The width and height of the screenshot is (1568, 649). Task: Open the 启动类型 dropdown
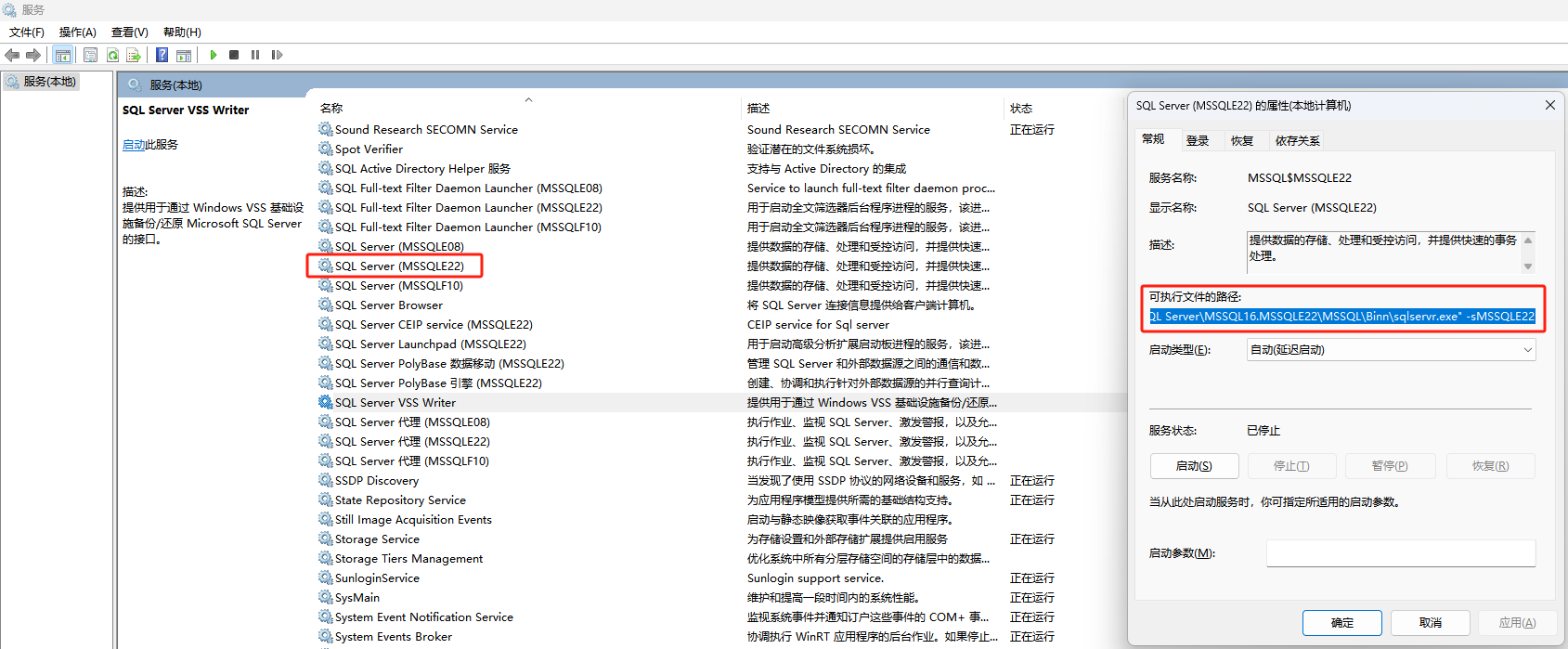click(x=1390, y=350)
